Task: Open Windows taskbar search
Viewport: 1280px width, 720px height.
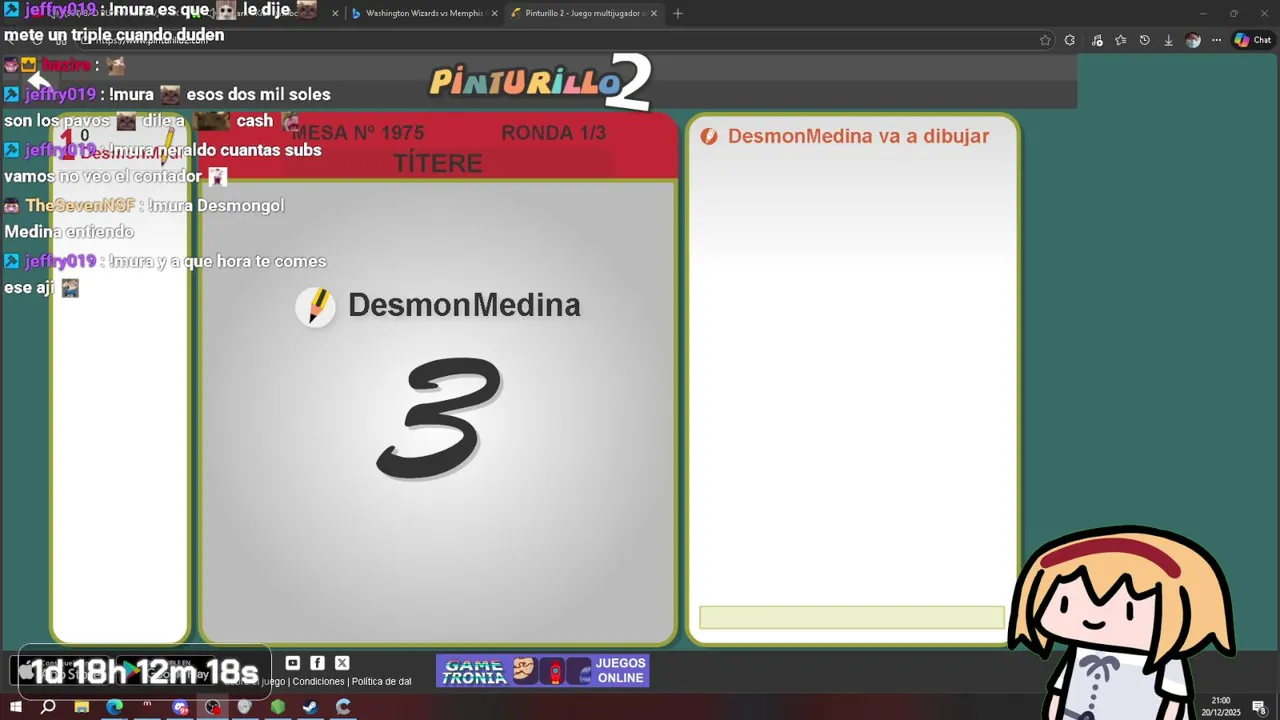Action: 48,707
